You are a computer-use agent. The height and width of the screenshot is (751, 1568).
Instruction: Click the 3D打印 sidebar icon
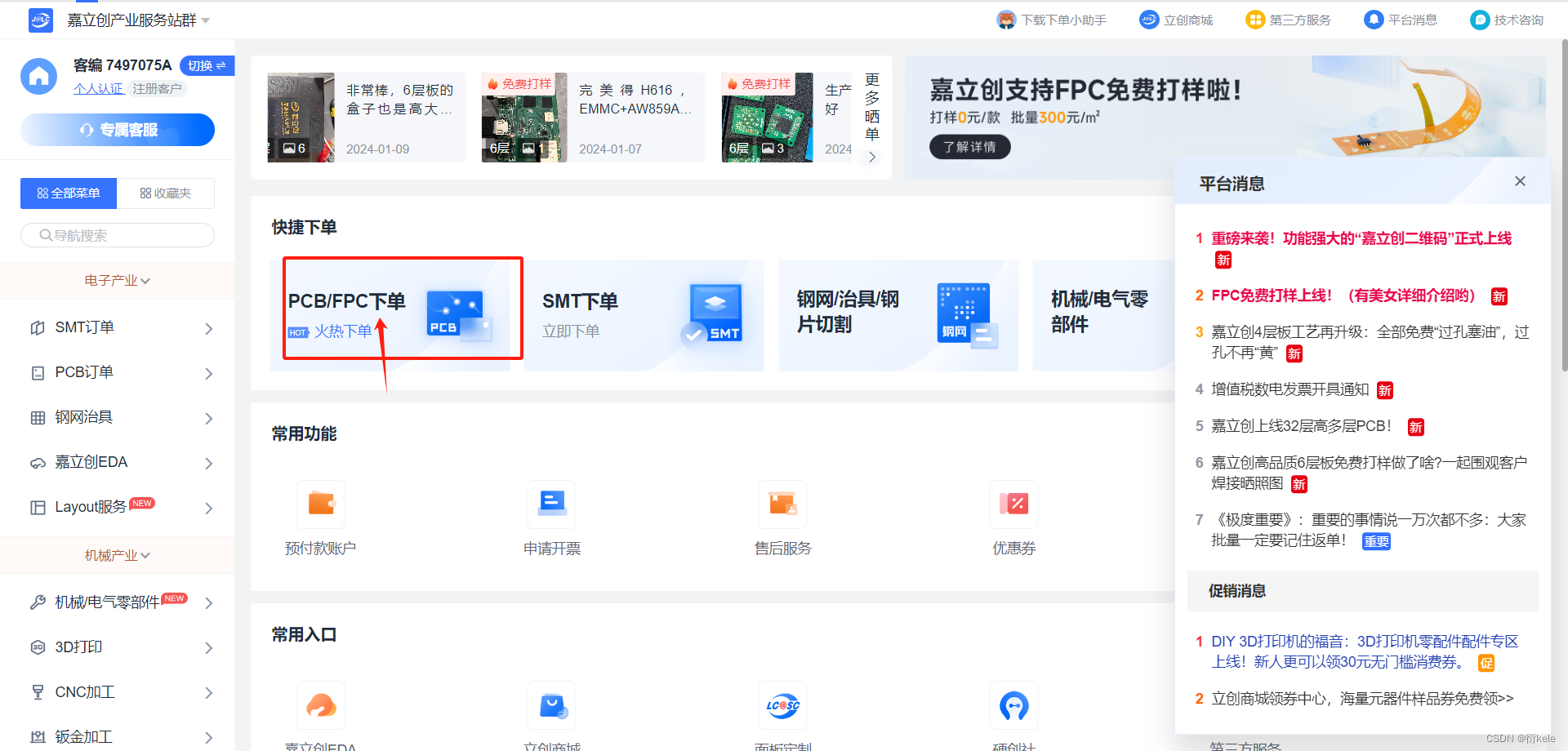(38, 647)
